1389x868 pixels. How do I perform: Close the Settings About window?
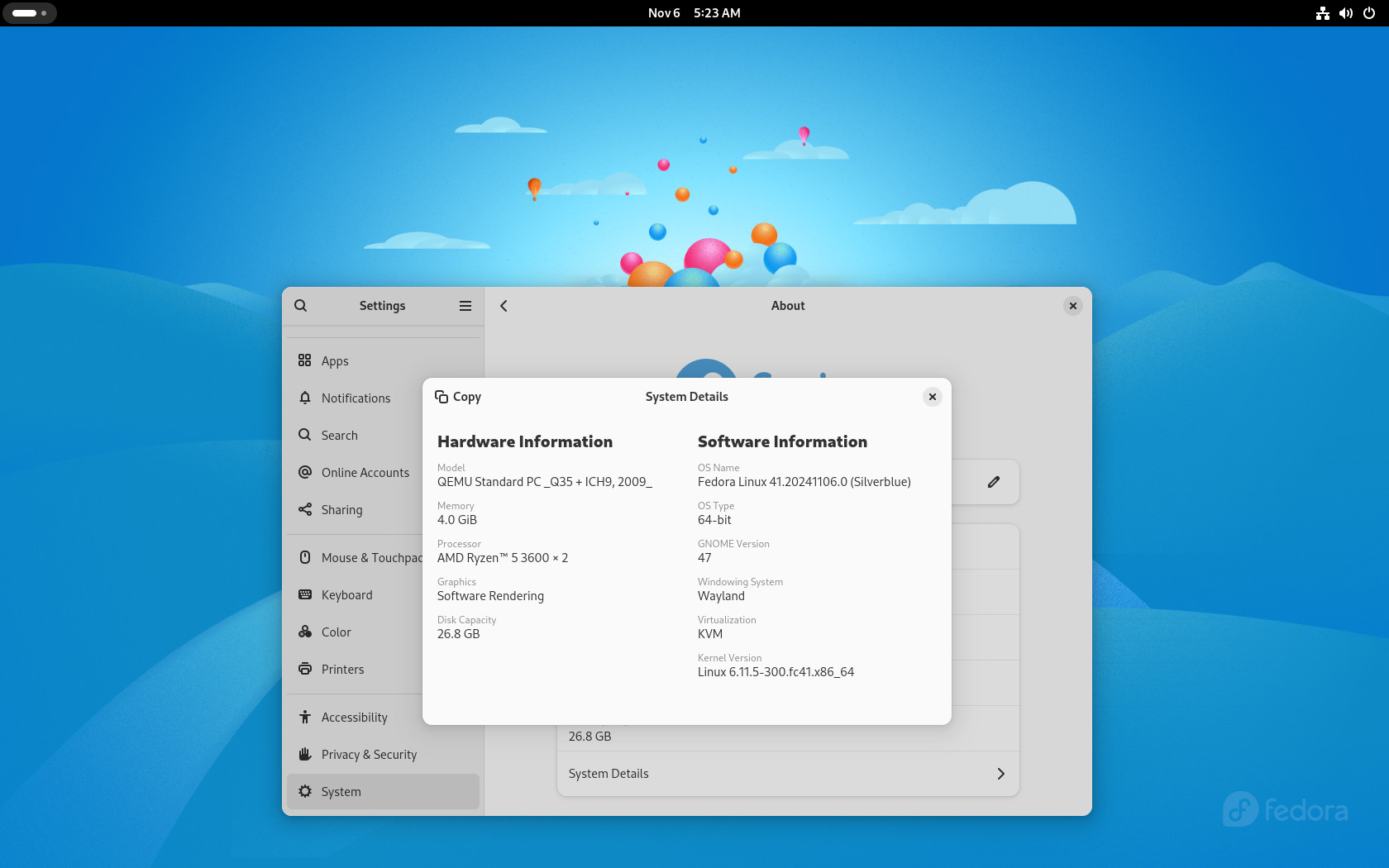click(1073, 306)
